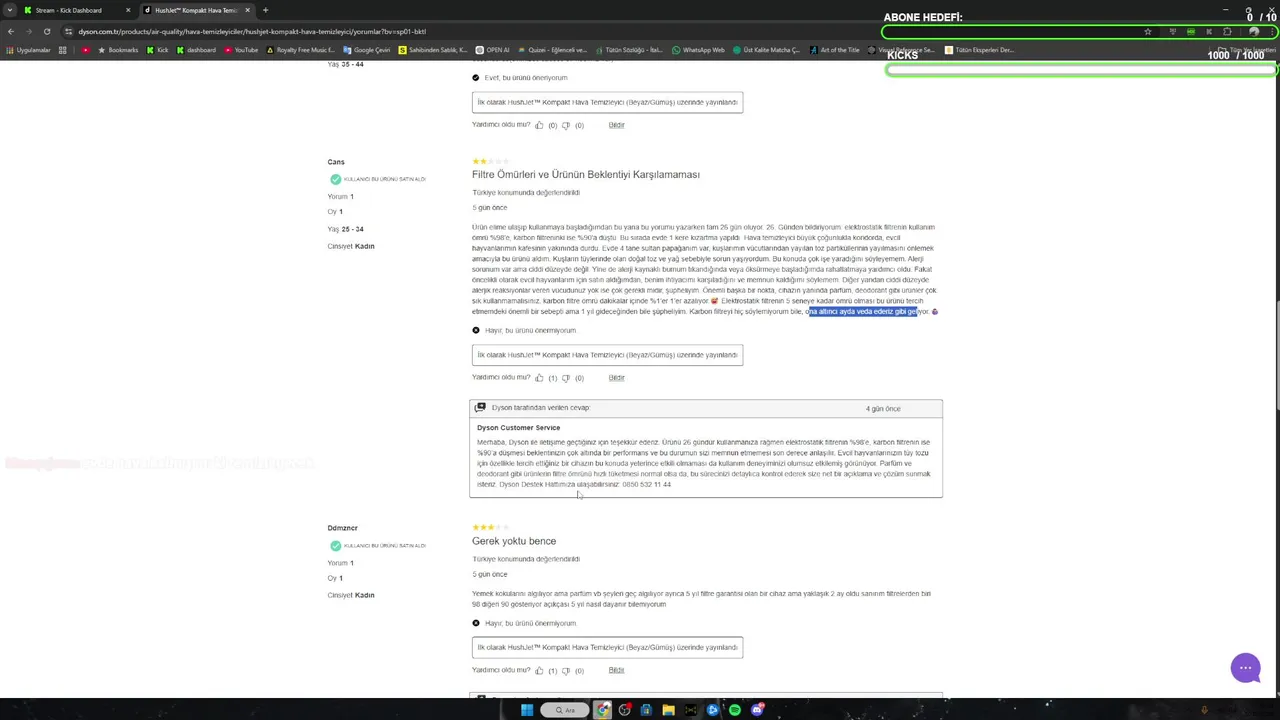Thumbs up the topmost review
Screen dimensions: 1280x720
coord(539,125)
